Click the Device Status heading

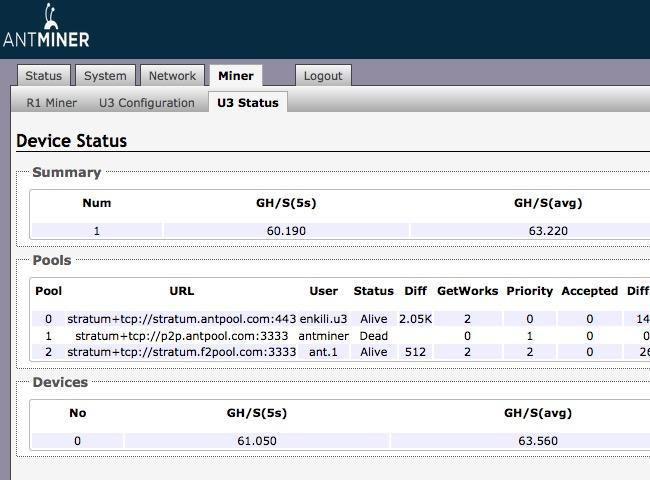coord(72,141)
